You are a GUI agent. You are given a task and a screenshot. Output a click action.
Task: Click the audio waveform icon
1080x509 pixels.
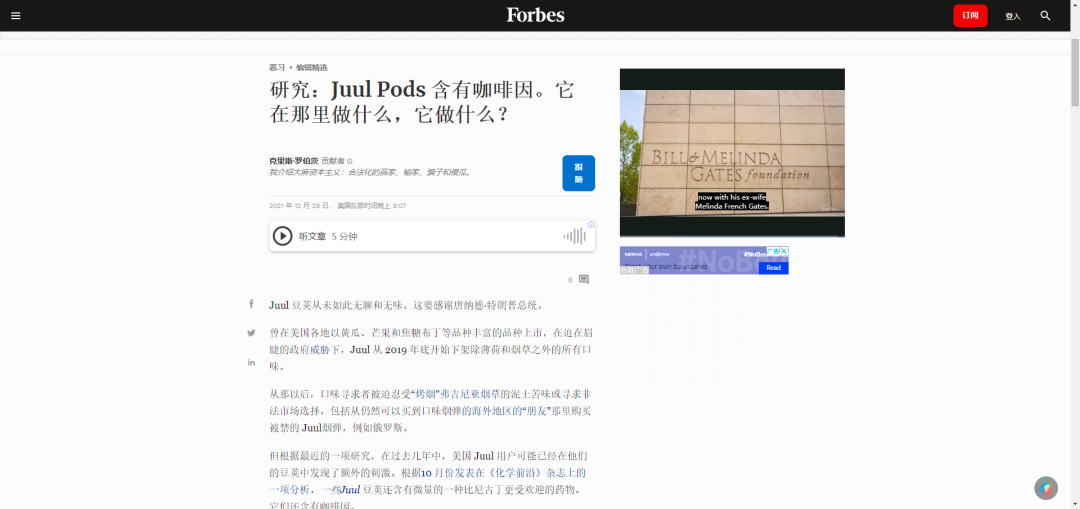point(575,236)
